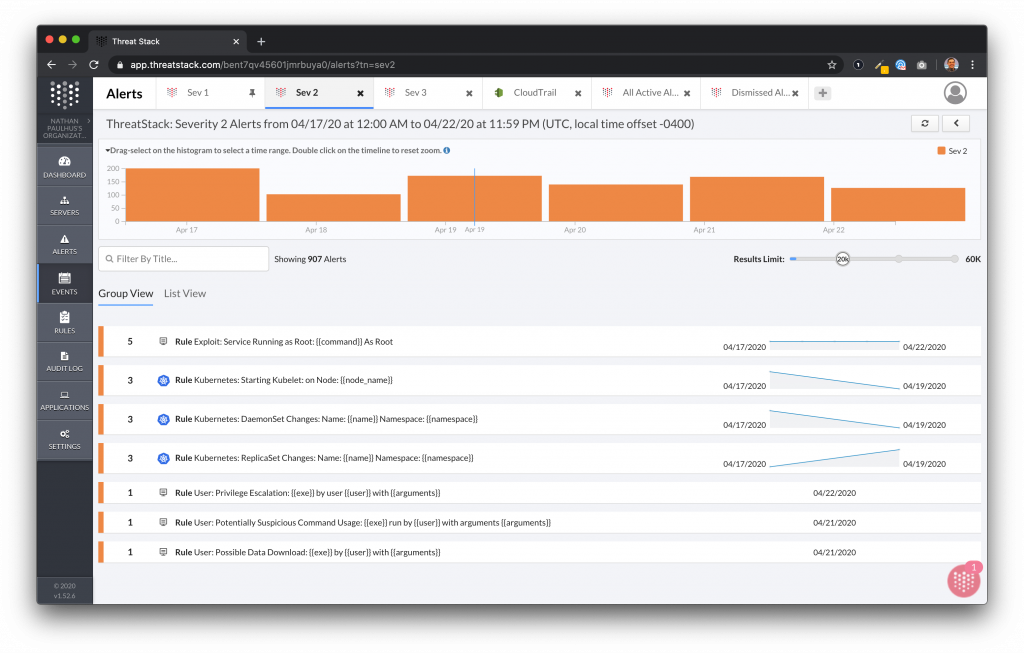Screen dimensions: 1024x653
Task: Open the Dashboard sidebar section
Action: (64, 167)
